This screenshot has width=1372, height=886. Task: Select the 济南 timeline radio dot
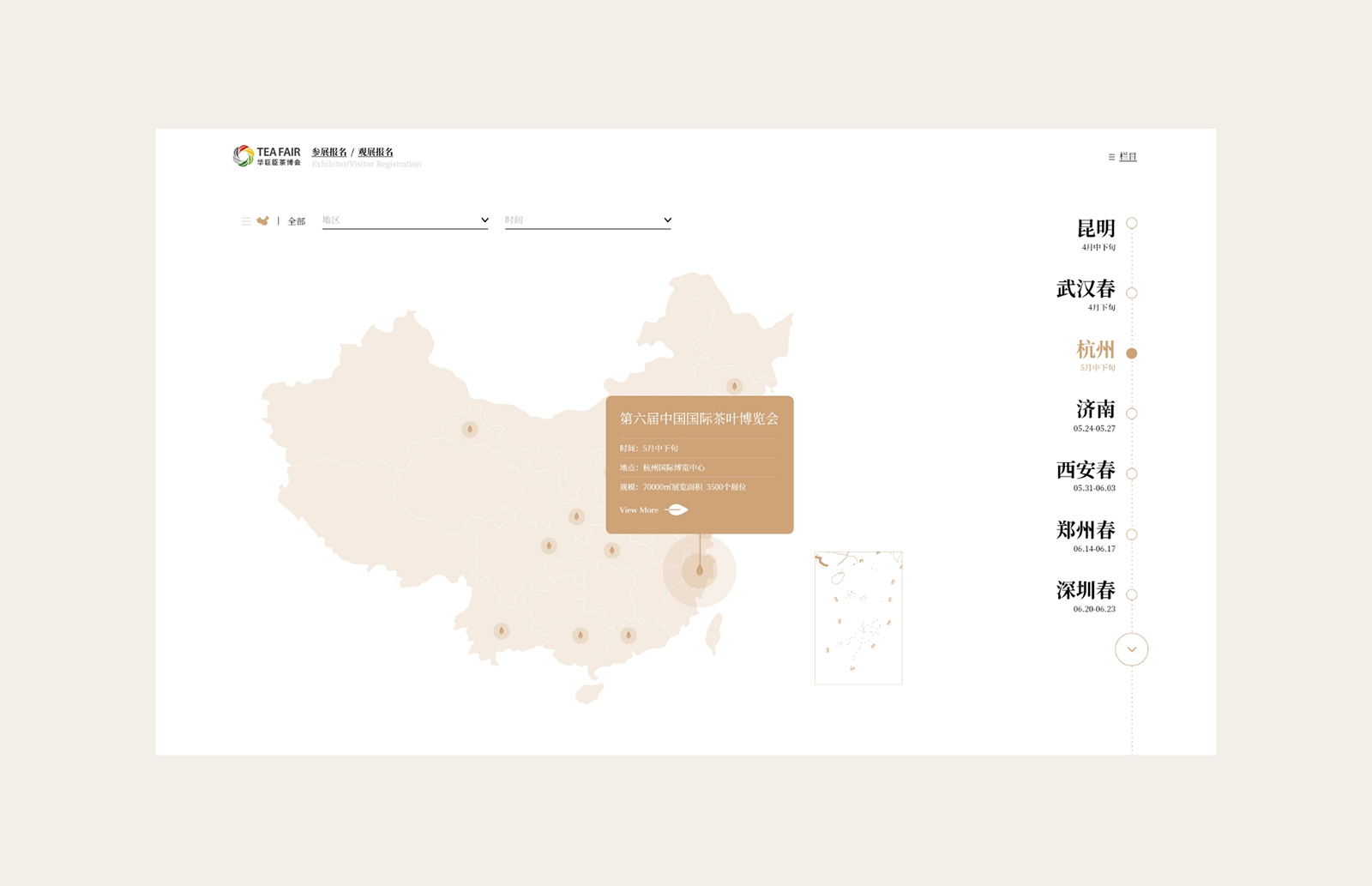coord(1132,413)
